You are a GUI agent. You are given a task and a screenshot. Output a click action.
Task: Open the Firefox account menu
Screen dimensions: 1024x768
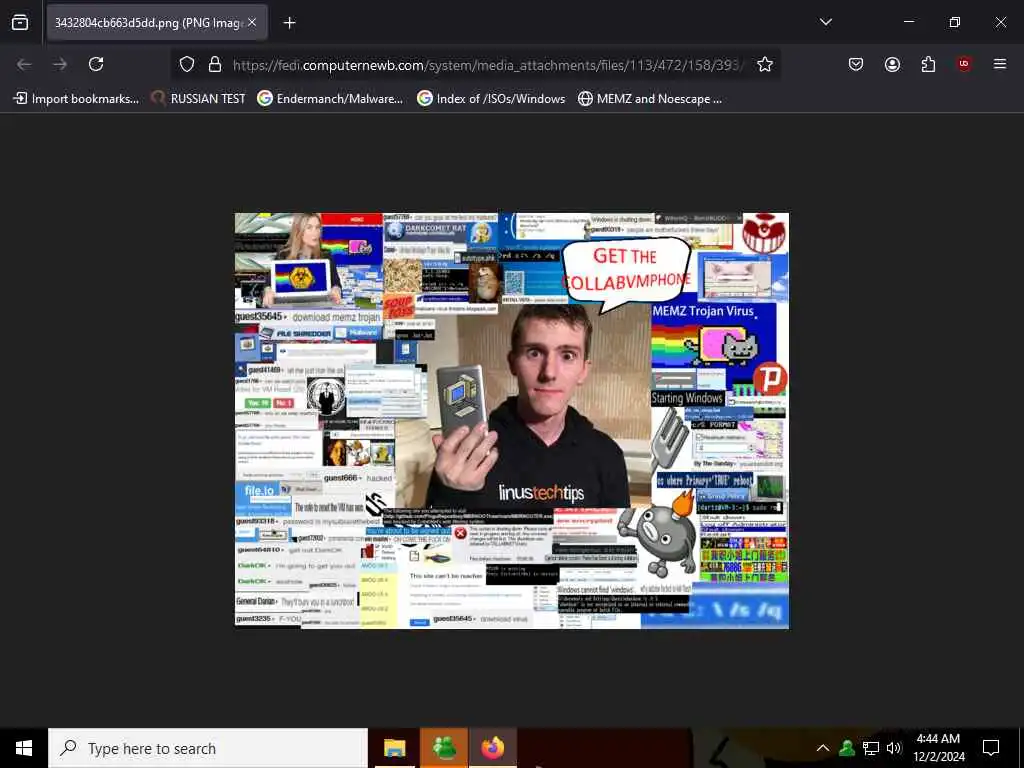(x=892, y=64)
